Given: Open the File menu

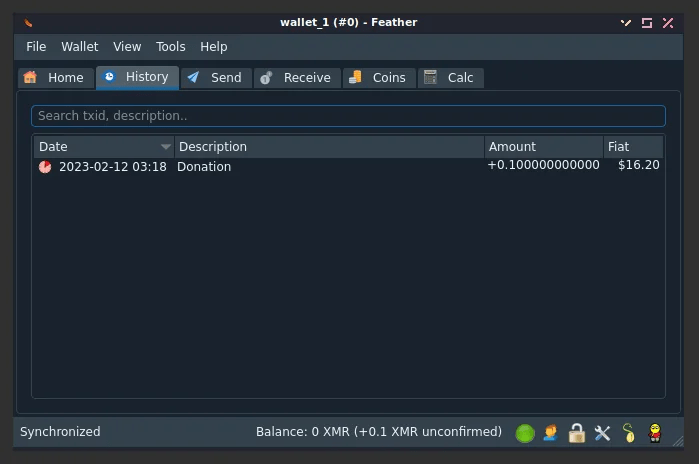Looking at the screenshot, I should [x=36, y=47].
